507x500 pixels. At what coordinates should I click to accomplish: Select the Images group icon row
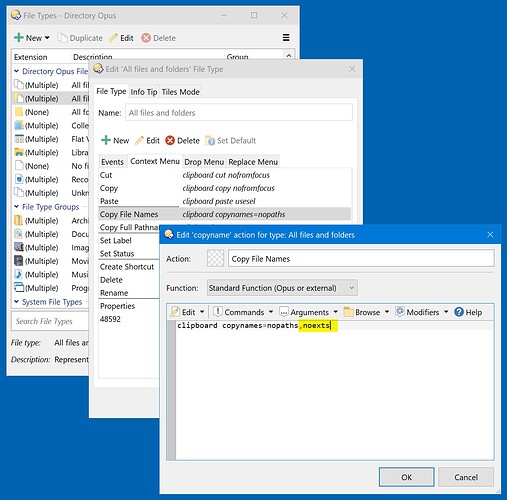click(x=51, y=247)
